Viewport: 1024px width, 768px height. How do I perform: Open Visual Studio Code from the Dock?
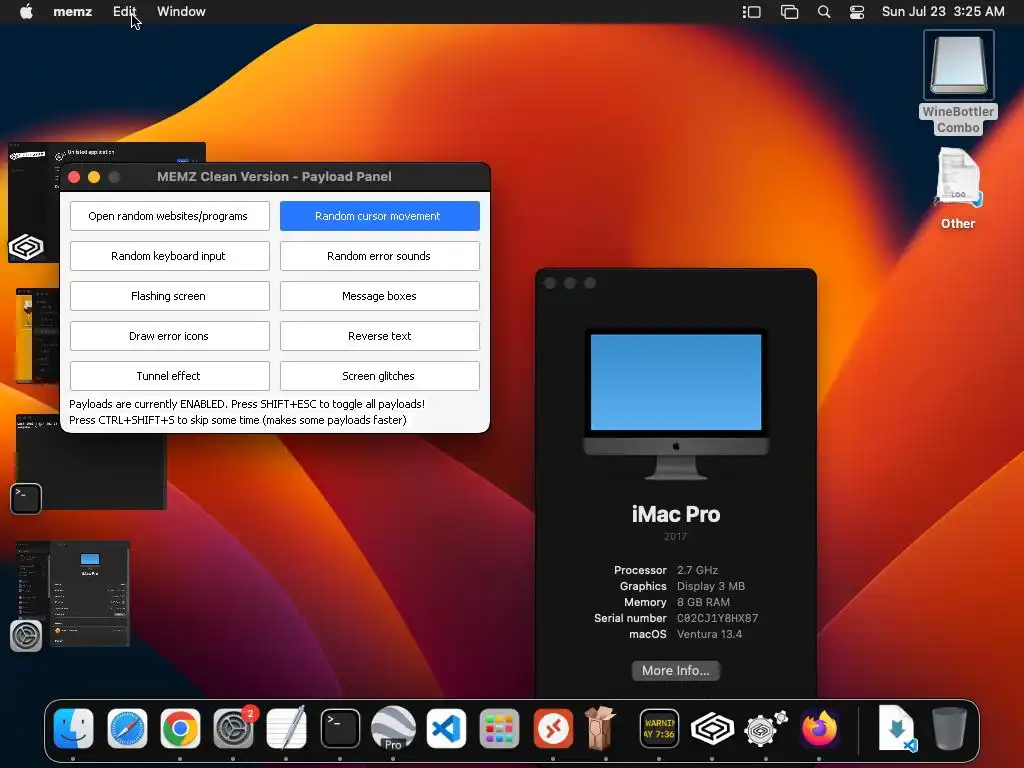pos(447,728)
